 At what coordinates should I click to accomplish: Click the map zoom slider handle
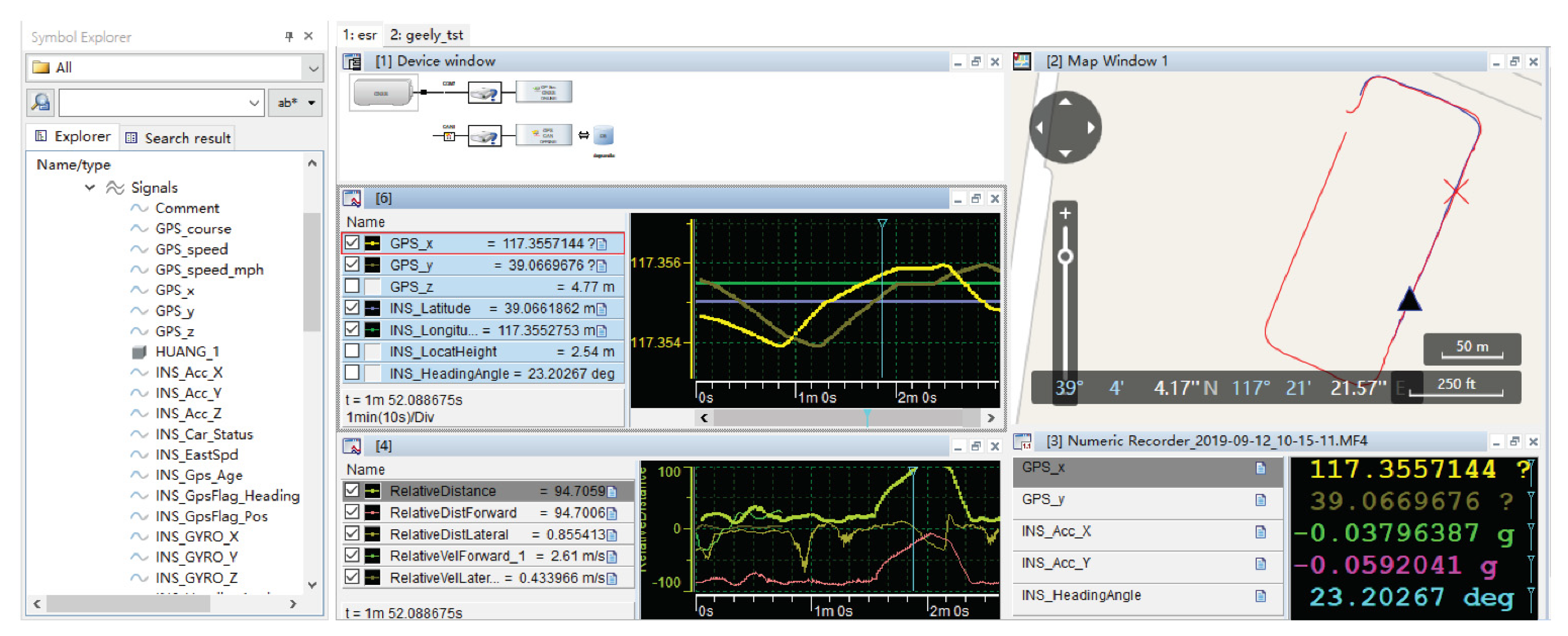click(x=1065, y=256)
